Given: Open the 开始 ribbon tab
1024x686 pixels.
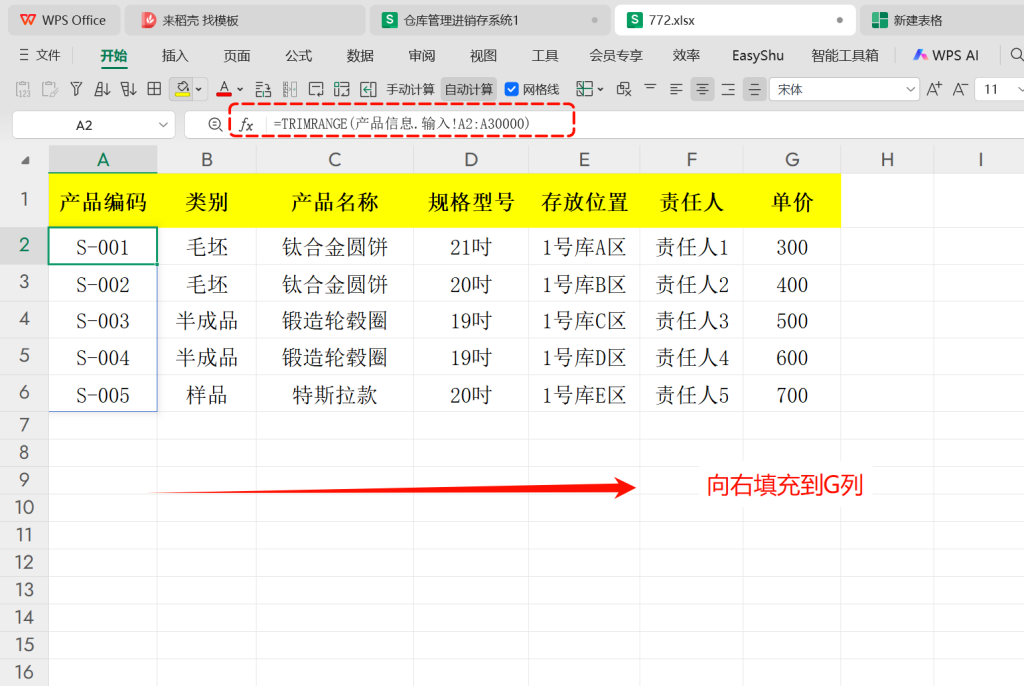Looking at the screenshot, I should coord(114,56).
